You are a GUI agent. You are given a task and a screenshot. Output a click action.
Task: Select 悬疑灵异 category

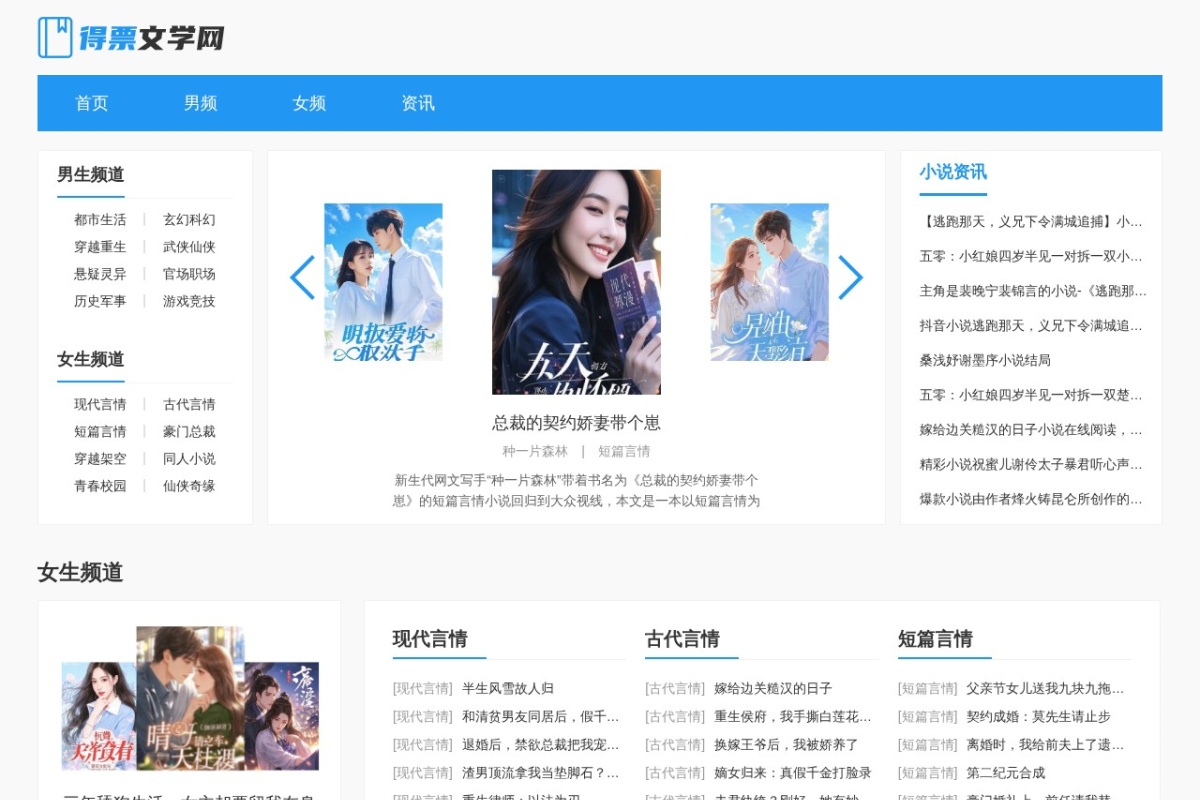point(100,273)
